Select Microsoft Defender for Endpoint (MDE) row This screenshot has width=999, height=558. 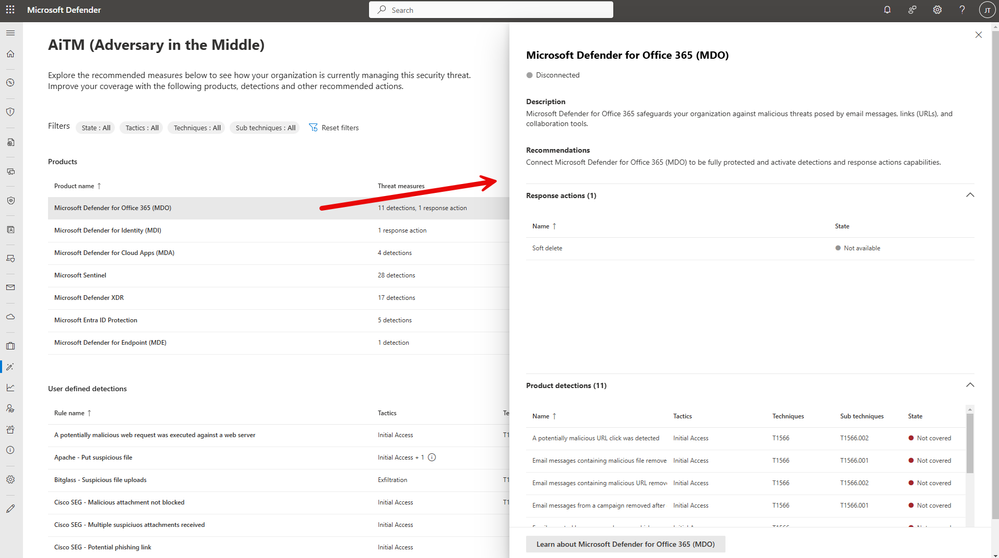point(278,343)
